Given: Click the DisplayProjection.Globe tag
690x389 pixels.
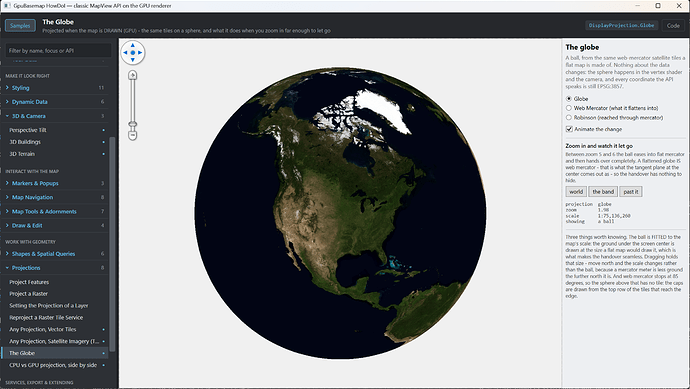Looking at the screenshot, I should (x=621, y=26).
